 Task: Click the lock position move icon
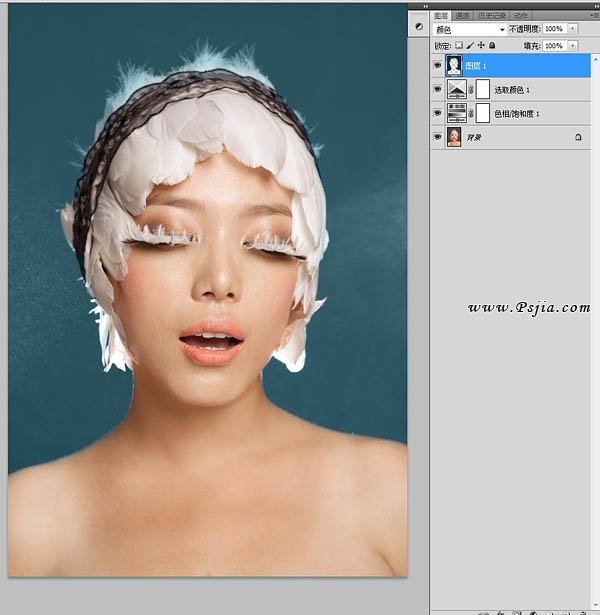(481, 46)
